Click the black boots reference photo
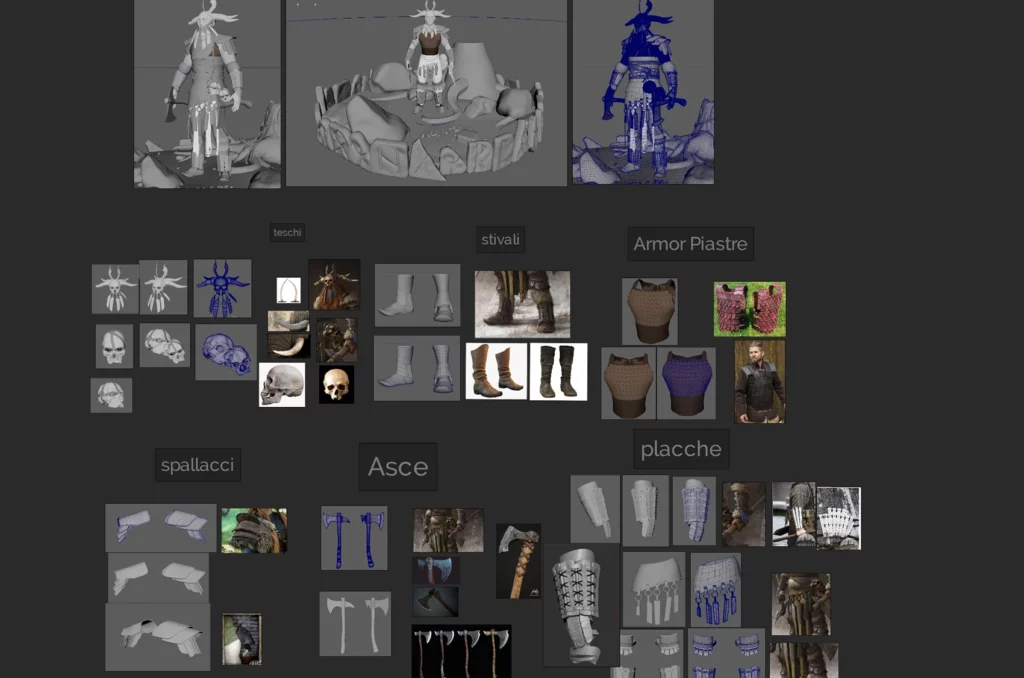 pos(558,371)
